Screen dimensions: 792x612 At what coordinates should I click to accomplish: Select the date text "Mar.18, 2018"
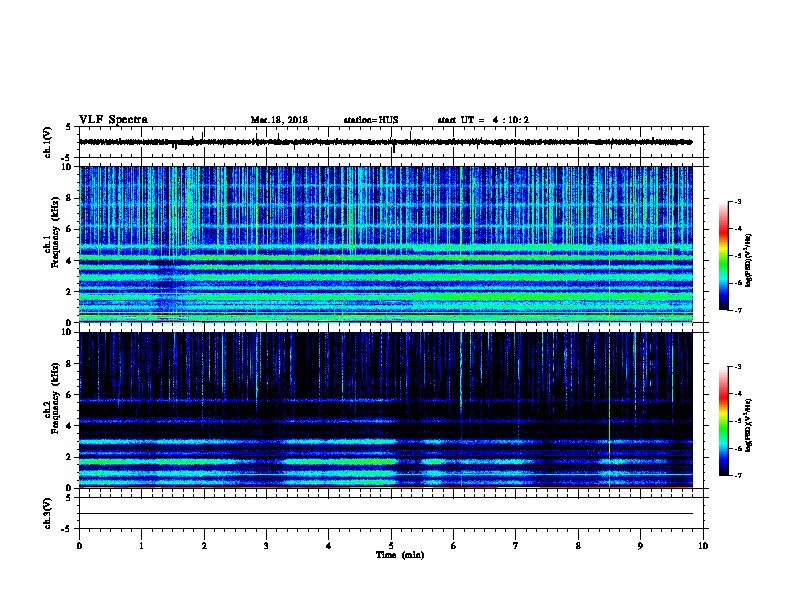coord(279,120)
